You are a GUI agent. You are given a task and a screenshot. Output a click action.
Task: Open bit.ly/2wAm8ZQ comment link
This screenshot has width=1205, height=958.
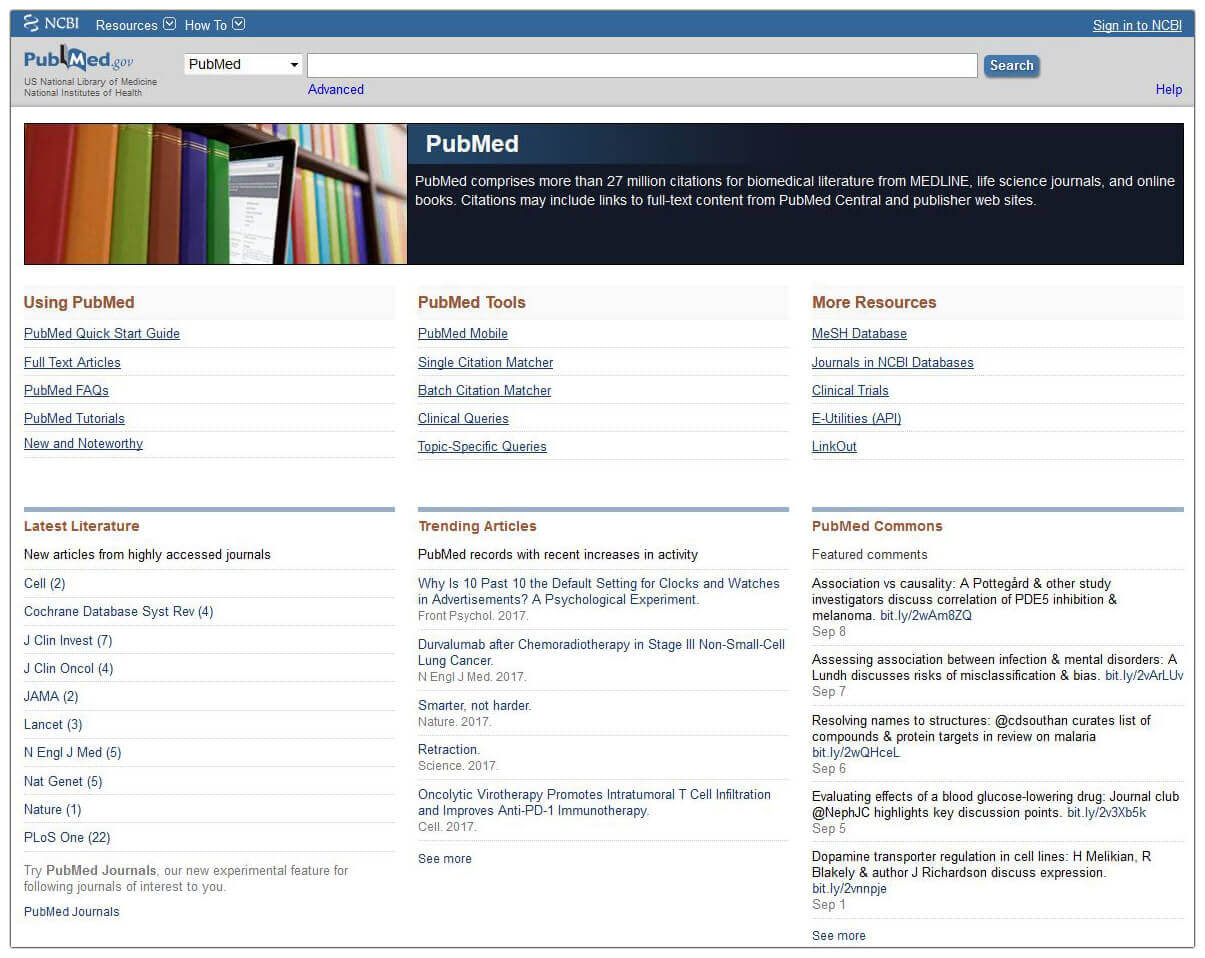(x=925, y=616)
